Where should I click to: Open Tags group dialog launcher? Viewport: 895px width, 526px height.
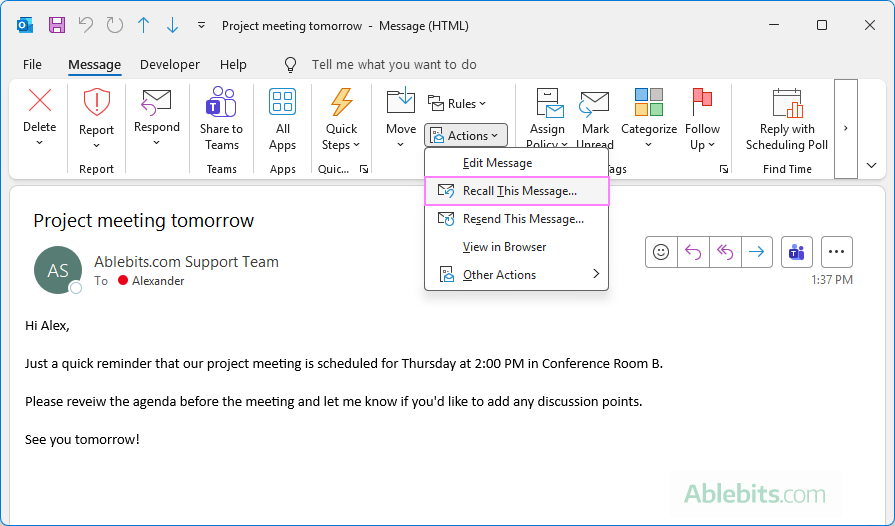click(724, 169)
